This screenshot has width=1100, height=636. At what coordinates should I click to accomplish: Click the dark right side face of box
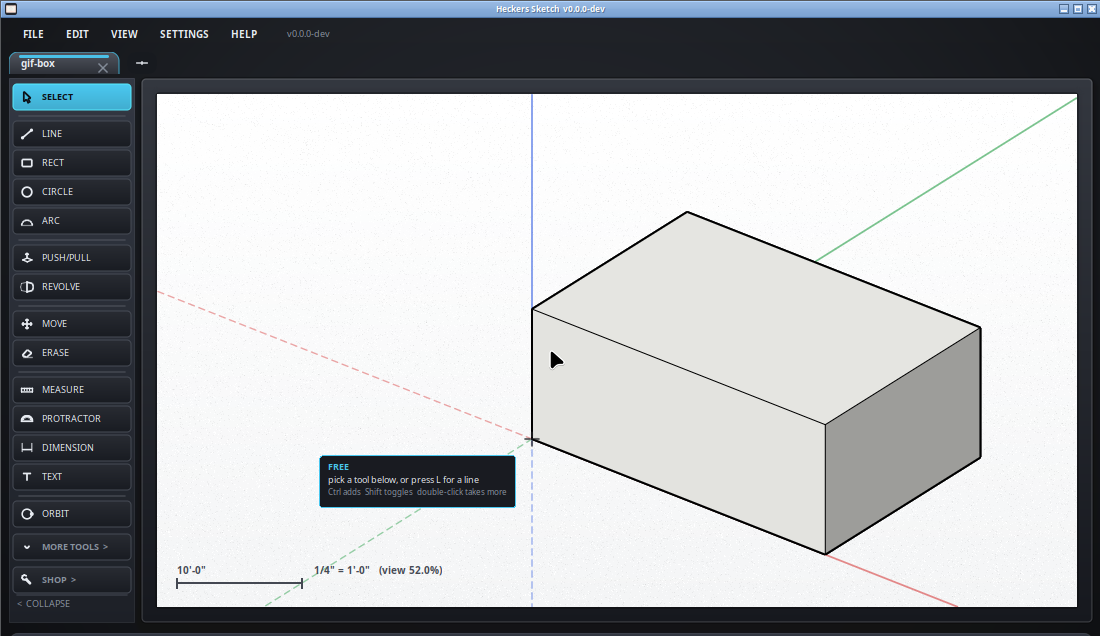tap(903, 442)
